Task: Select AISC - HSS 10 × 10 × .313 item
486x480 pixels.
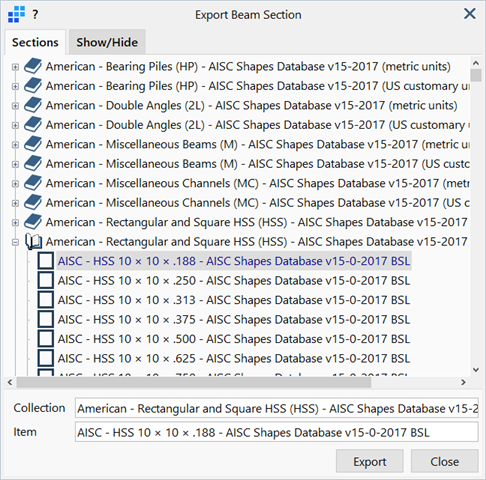Action: (234, 300)
